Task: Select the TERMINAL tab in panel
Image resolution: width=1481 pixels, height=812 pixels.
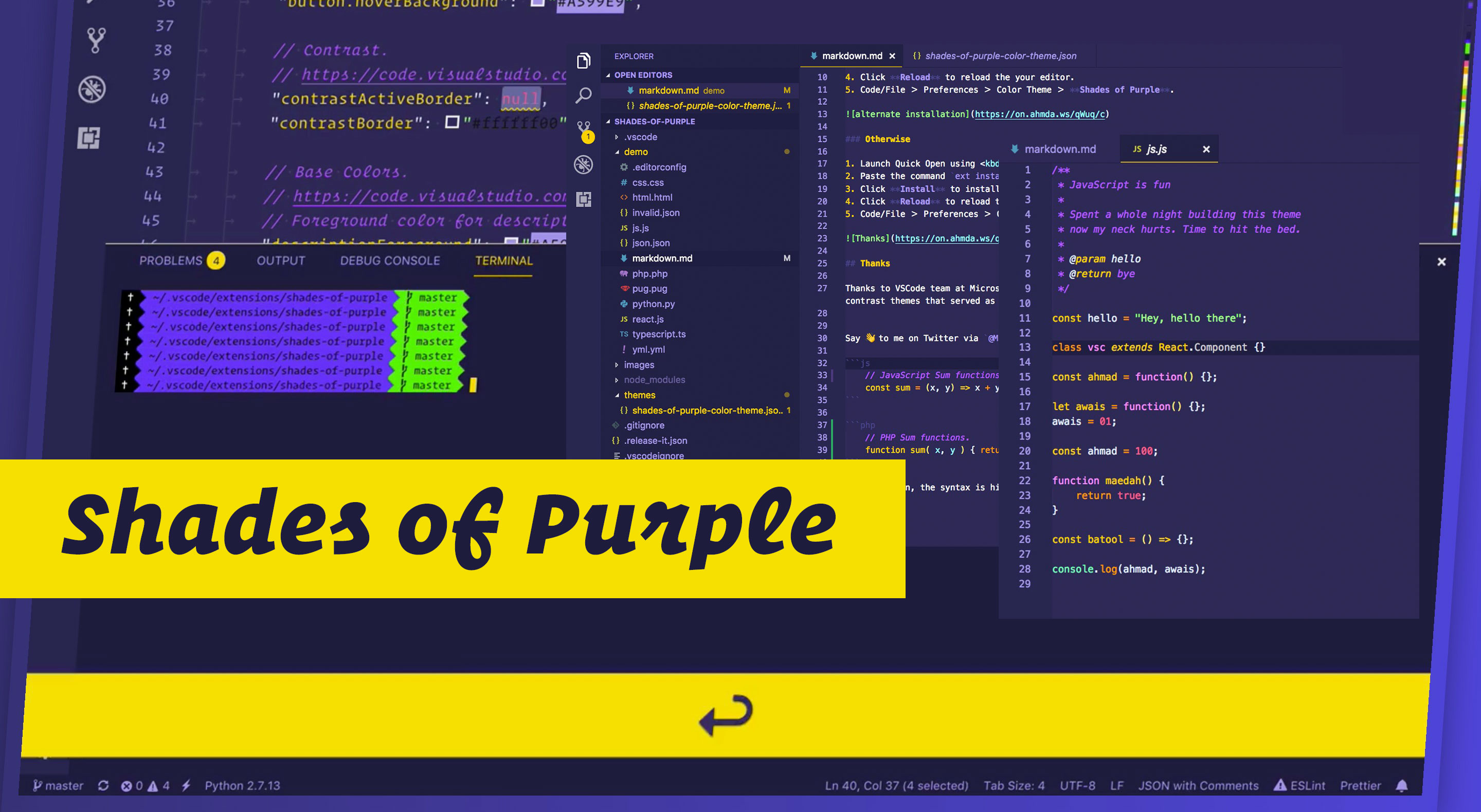Action: tap(504, 260)
